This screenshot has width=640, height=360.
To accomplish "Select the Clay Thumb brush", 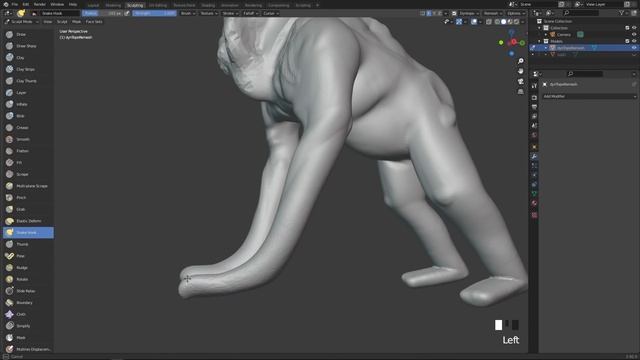I will tap(28, 81).
